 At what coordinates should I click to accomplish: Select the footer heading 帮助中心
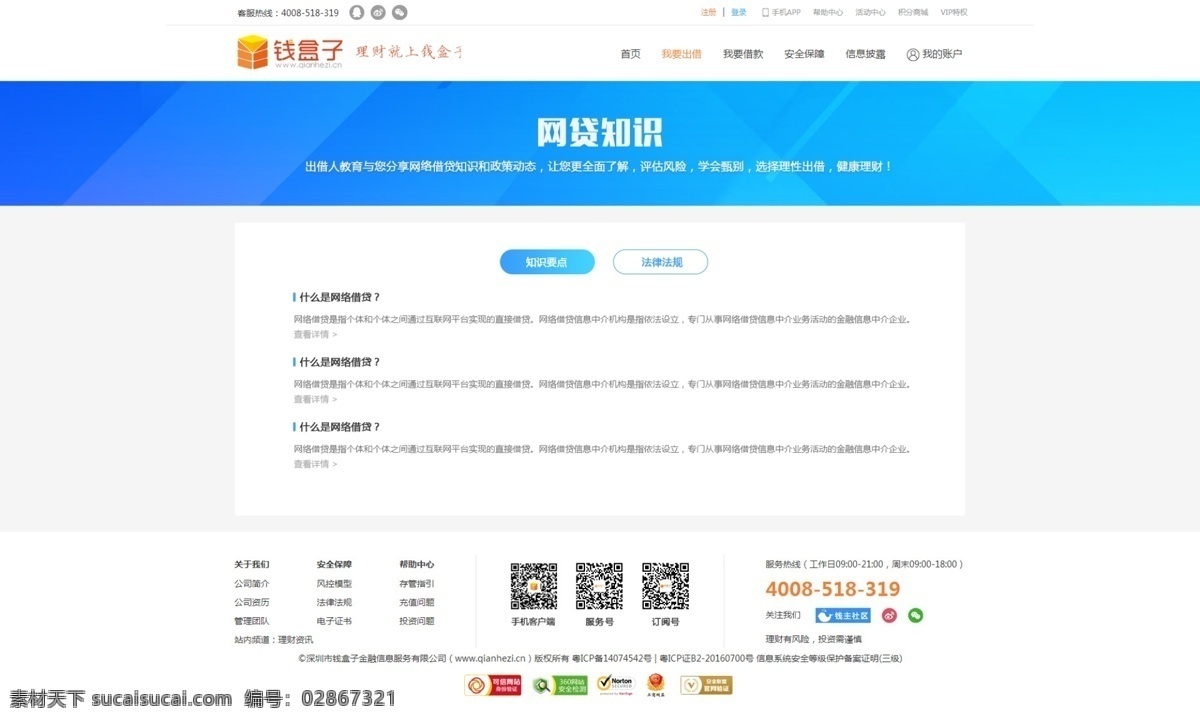tap(417, 565)
